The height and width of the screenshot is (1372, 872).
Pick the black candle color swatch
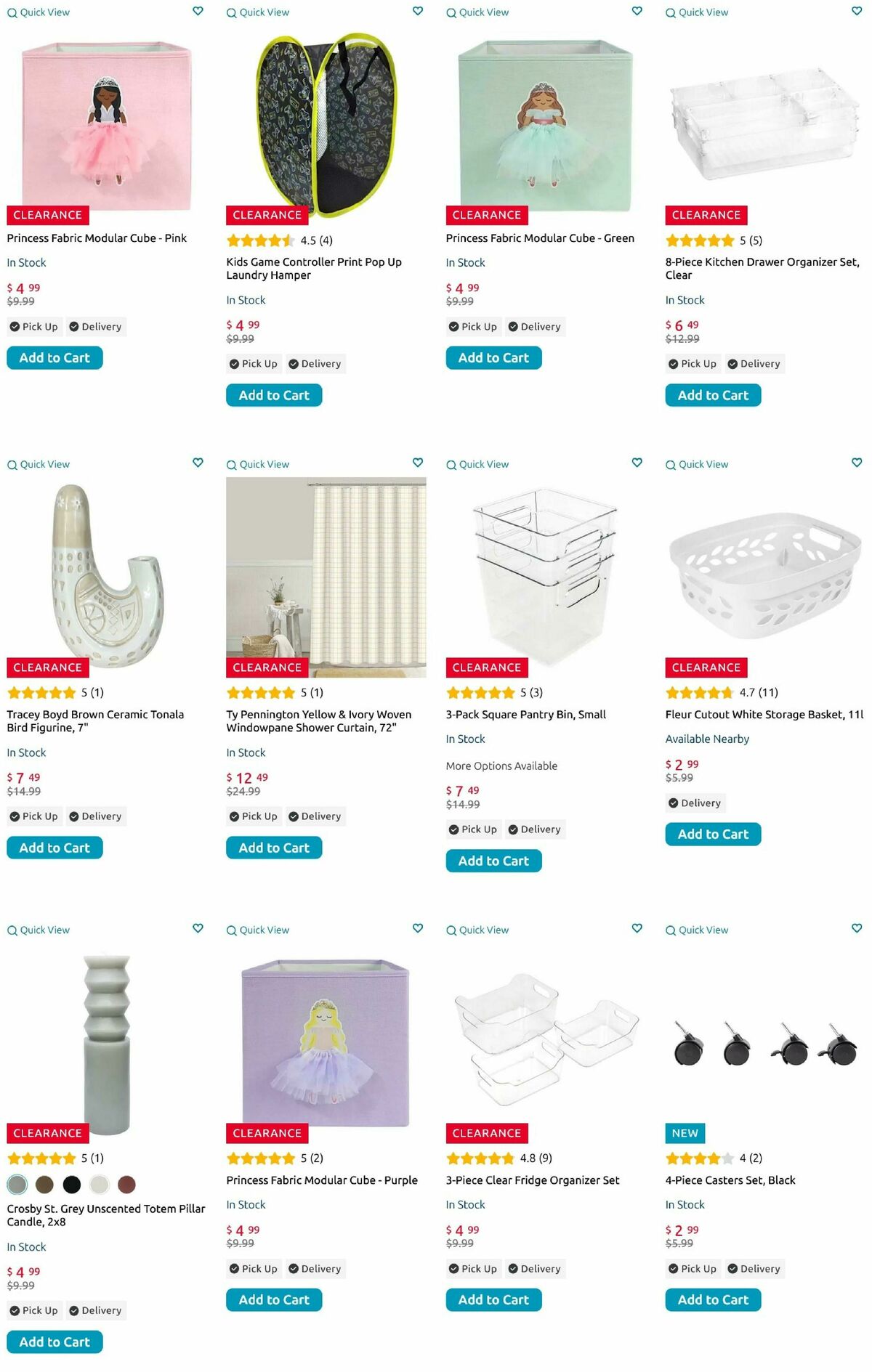[x=72, y=1185]
